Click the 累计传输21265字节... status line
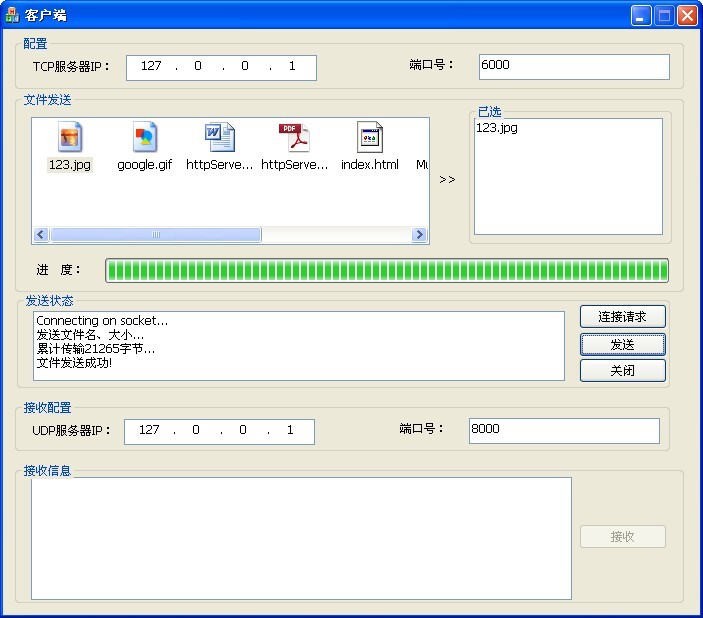703x618 pixels. (95, 349)
